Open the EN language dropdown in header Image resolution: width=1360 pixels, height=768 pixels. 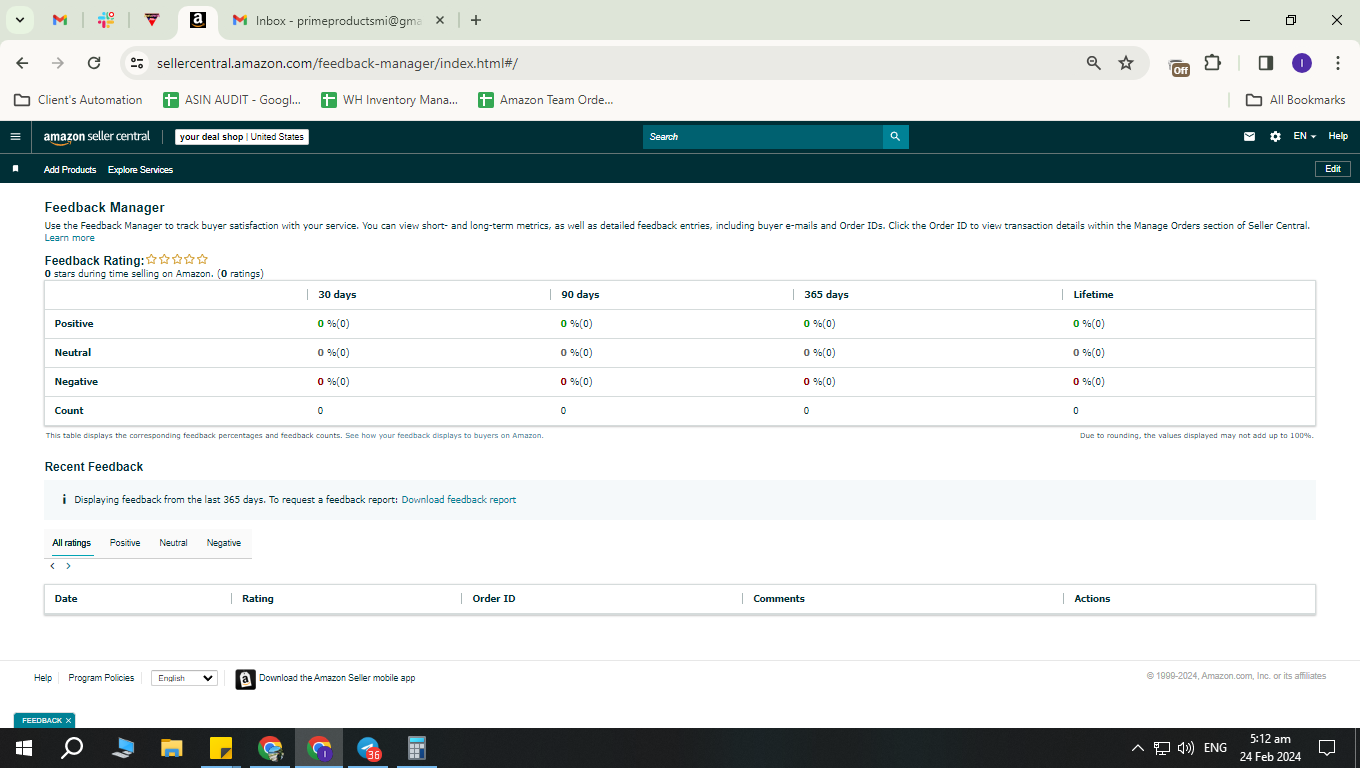[1304, 136]
